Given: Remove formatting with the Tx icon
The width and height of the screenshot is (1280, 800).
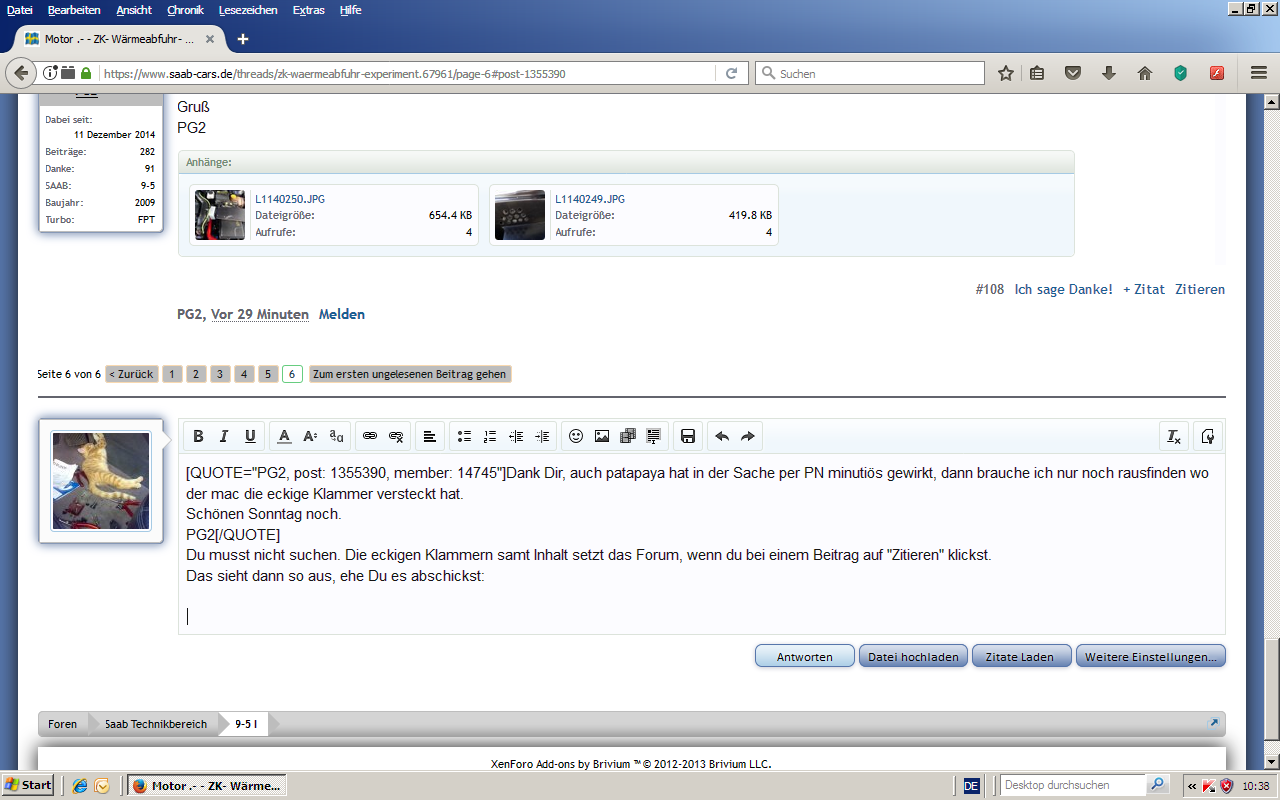Looking at the screenshot, I should (1174, 436).
